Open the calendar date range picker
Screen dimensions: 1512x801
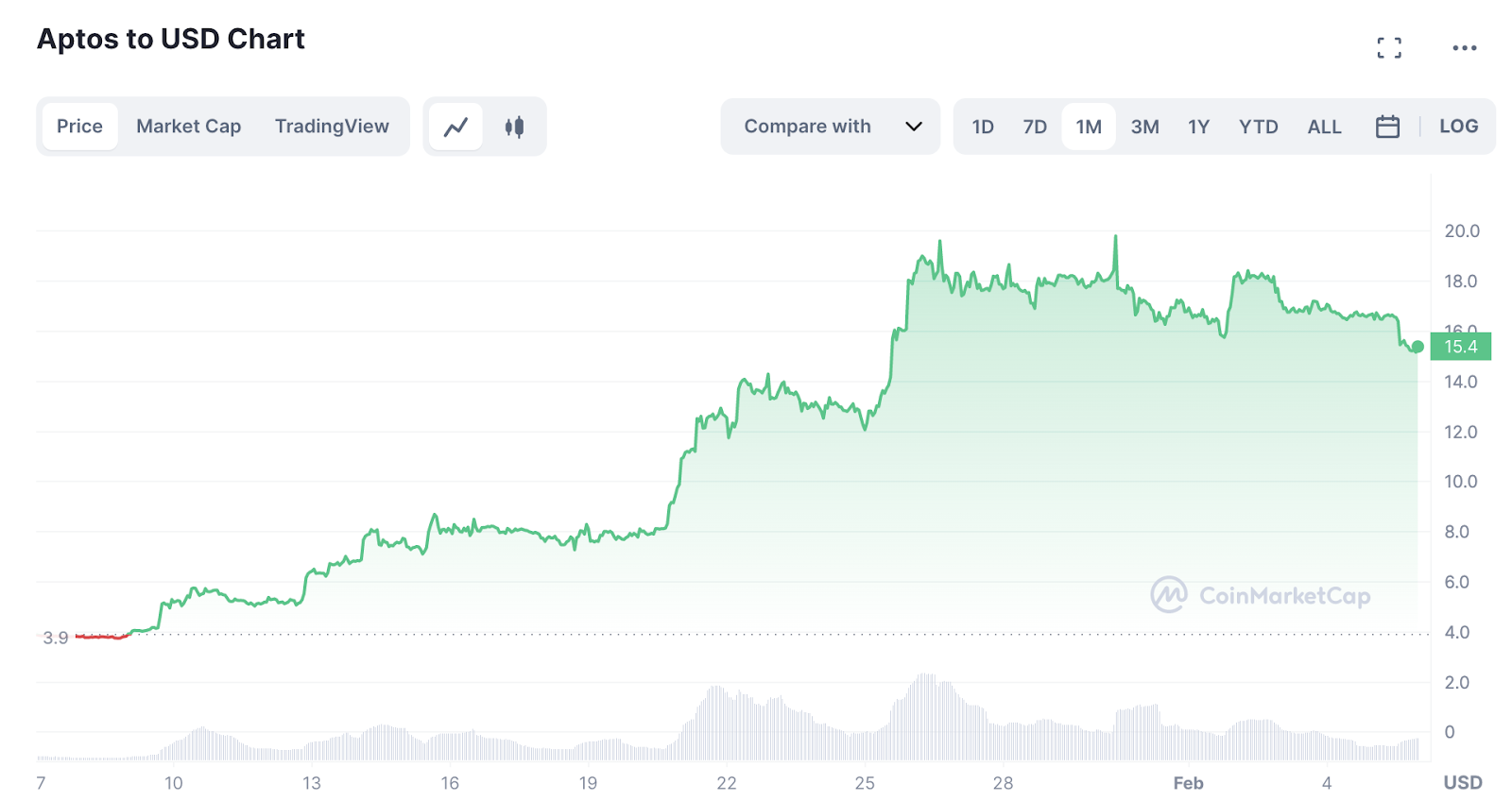(1387, 127)
